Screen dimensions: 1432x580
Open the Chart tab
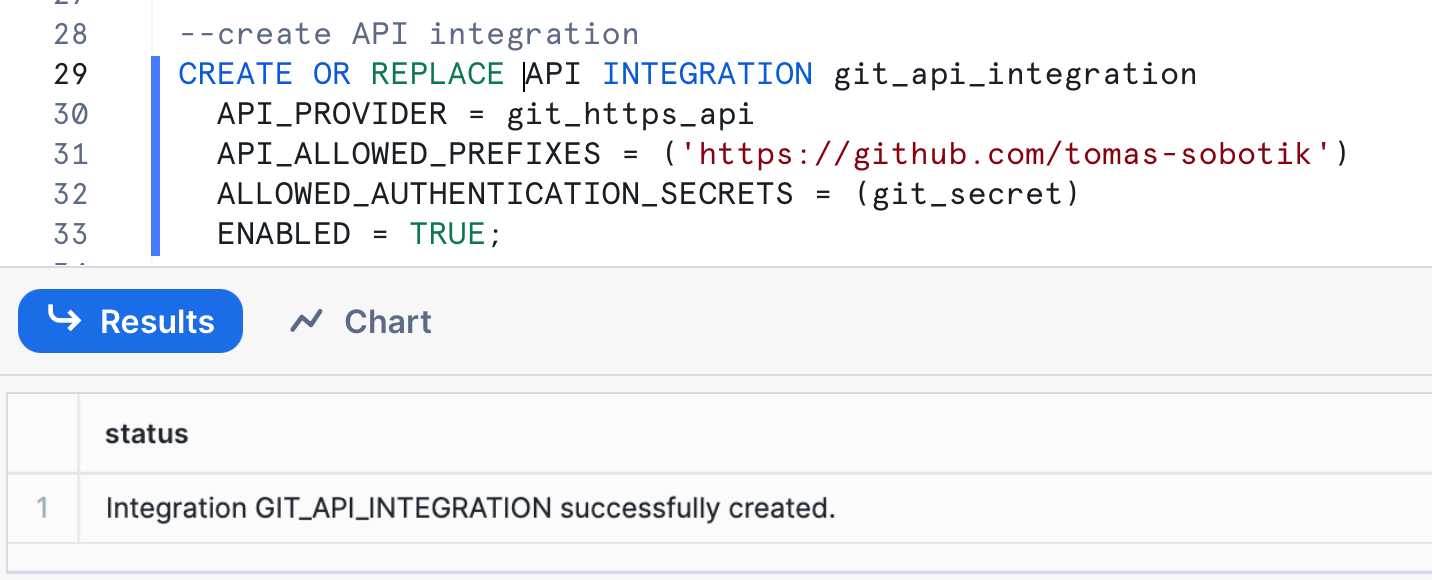pos(360,321)
